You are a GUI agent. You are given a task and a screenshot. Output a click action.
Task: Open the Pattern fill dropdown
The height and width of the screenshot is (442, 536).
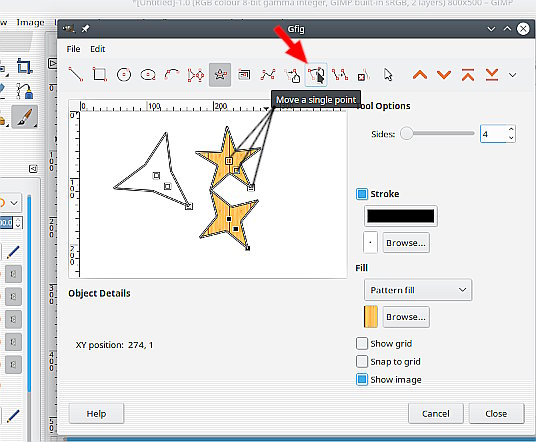[x=418, y=290]
